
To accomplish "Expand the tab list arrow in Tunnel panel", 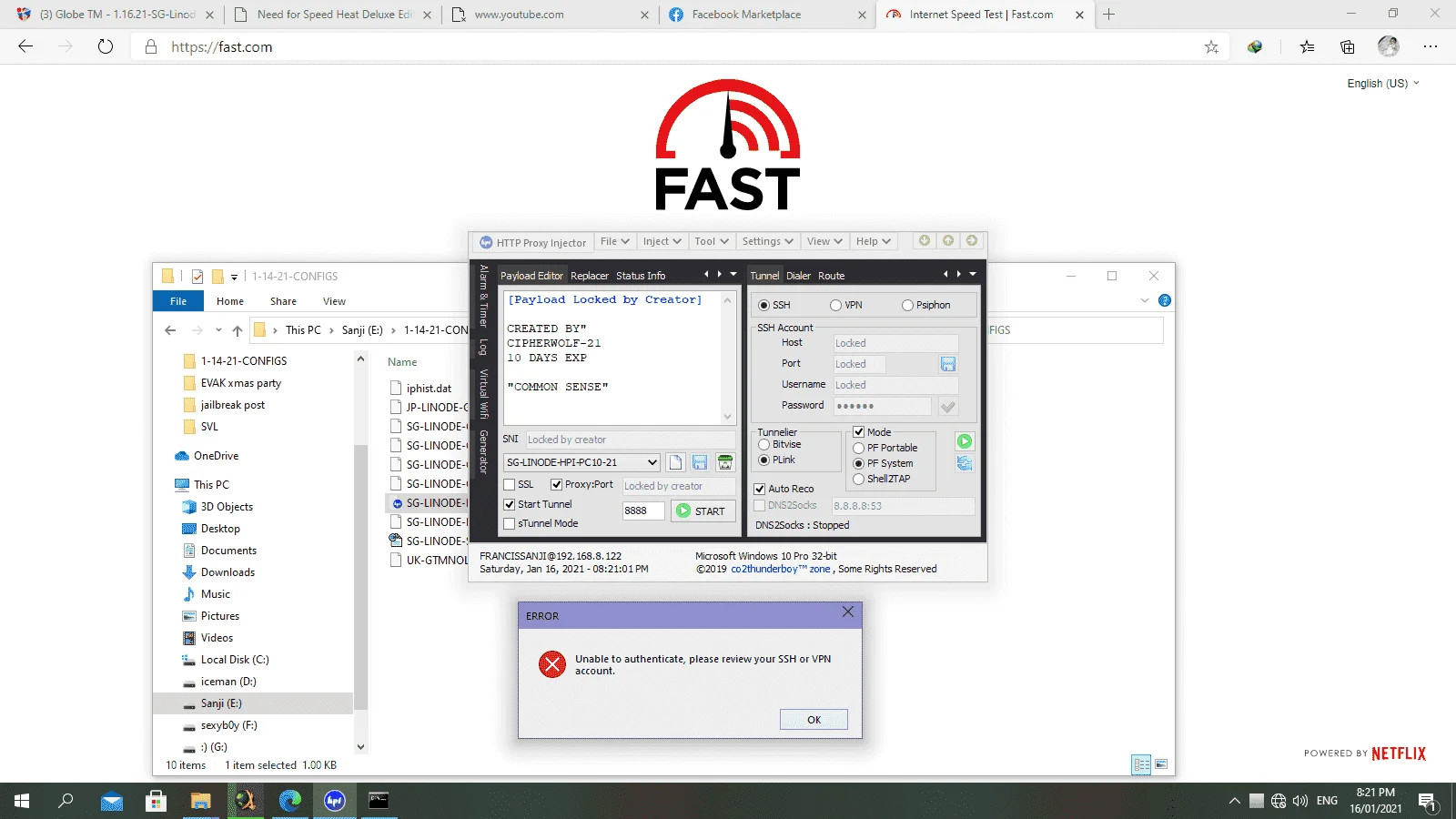I will coord(973,274).
